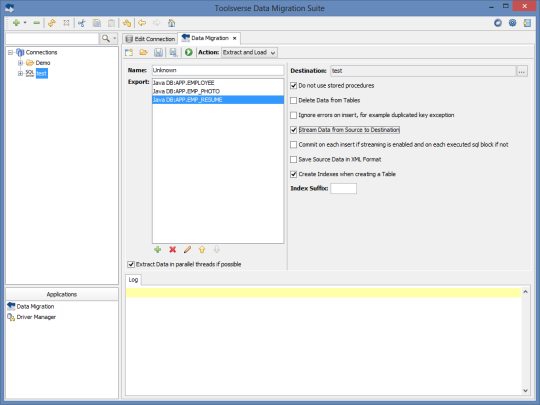Collapse the Connections tree root
The width and height of the screenshot is (540, 405).
click(x=10, y=53)
